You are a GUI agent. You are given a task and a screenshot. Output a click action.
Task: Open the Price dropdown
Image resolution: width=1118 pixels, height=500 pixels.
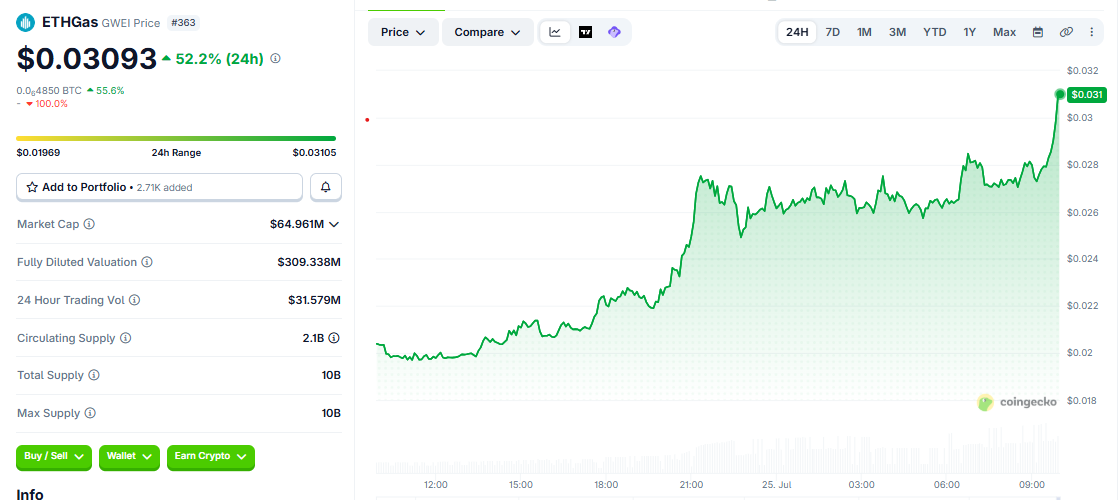click(x=404, y=32)
